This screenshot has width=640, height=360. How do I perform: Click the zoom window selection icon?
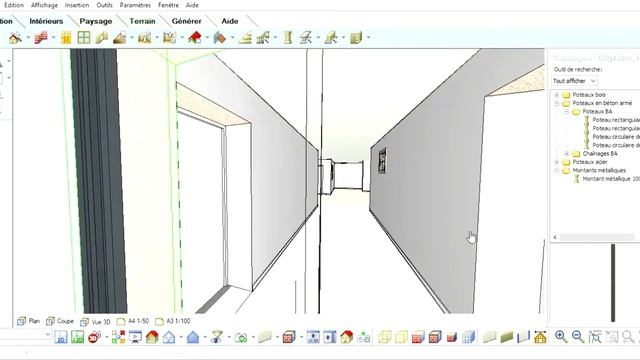click(595, 337)
